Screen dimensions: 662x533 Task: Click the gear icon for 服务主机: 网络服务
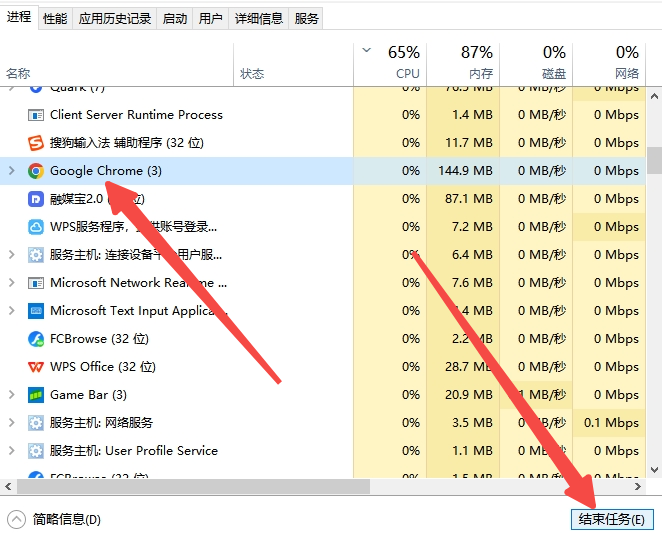[x=36, y=423]
